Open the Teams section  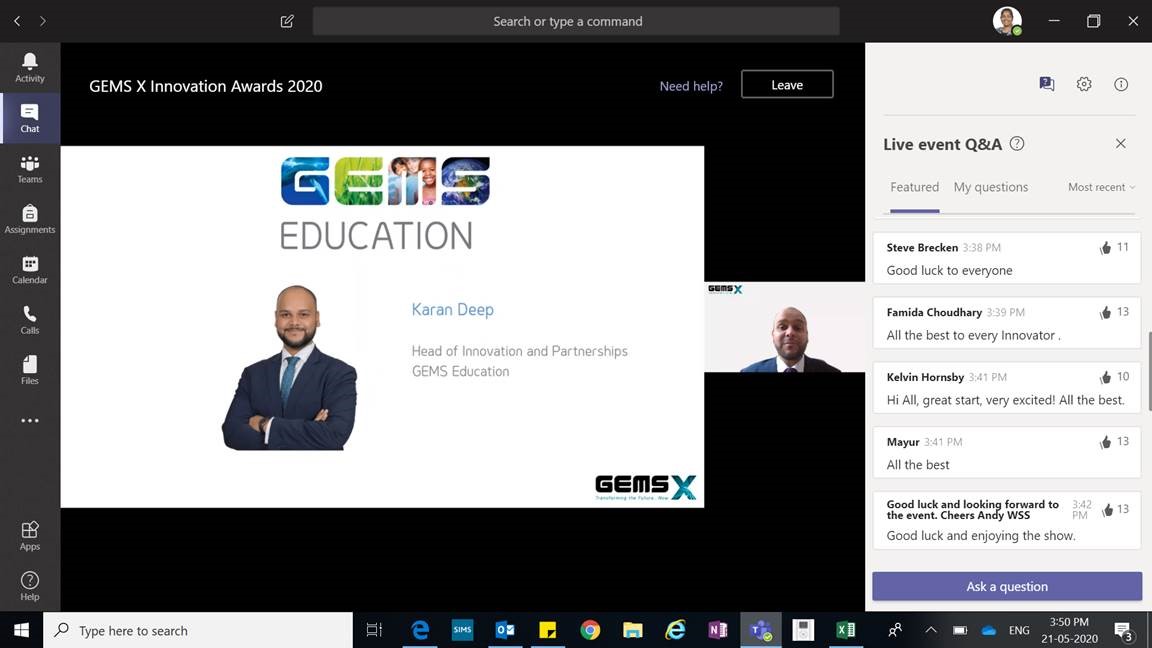coord(29,168)
